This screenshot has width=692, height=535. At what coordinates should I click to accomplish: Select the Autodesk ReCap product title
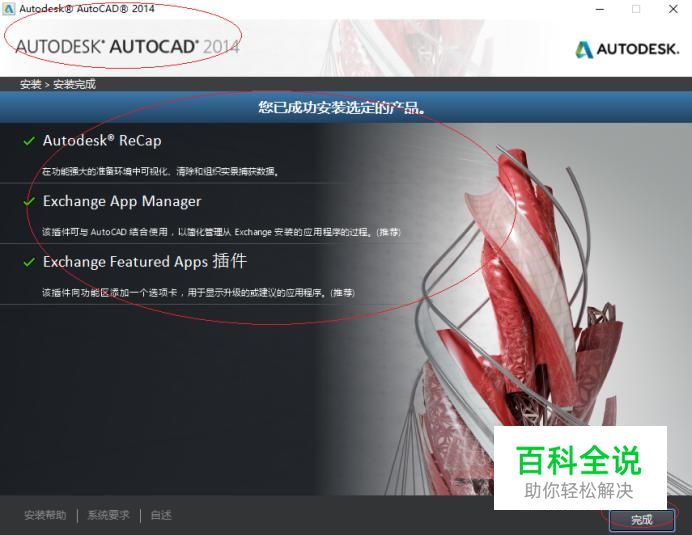pos(102,141)
